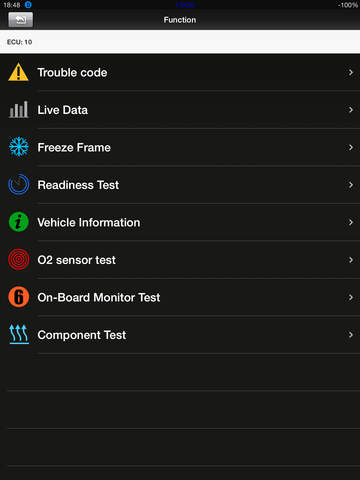
Task: Tap the ECU: 10 info bar
Action: (180, 42)
